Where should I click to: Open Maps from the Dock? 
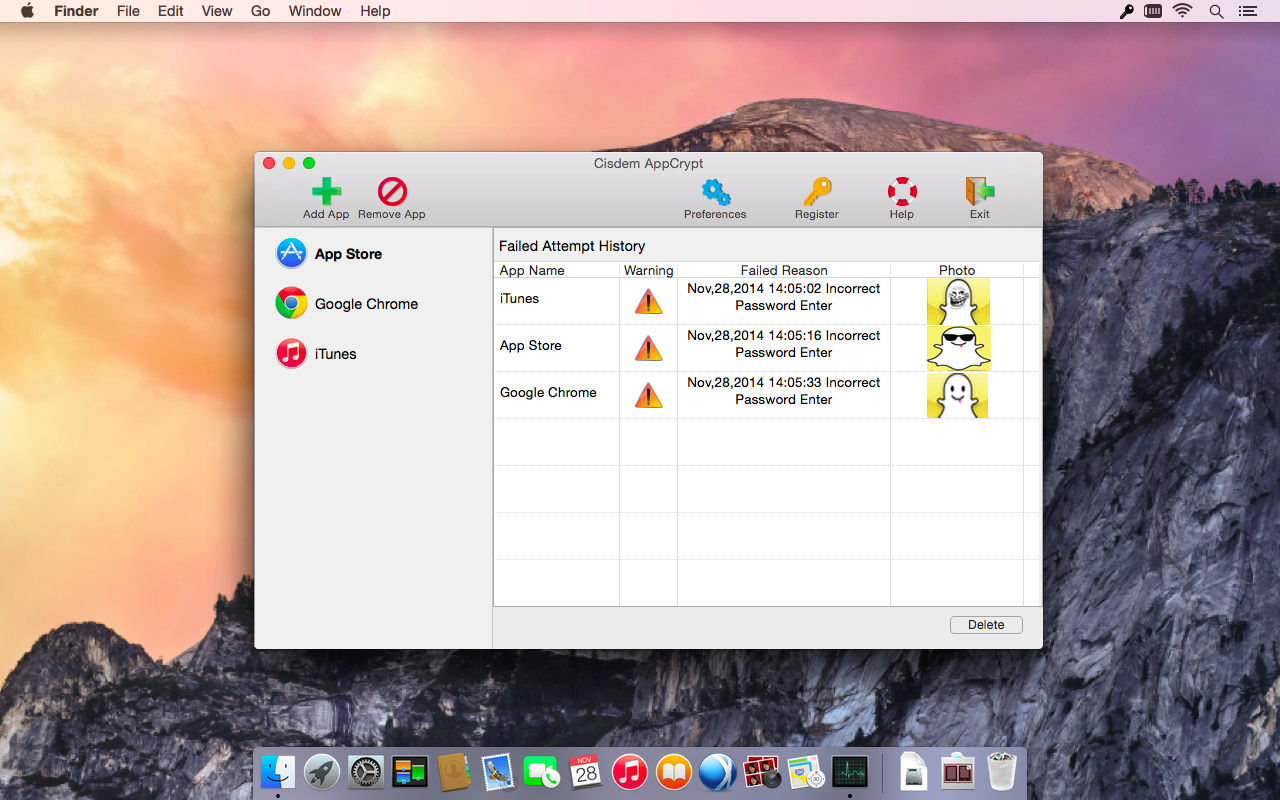pos(806,771)
